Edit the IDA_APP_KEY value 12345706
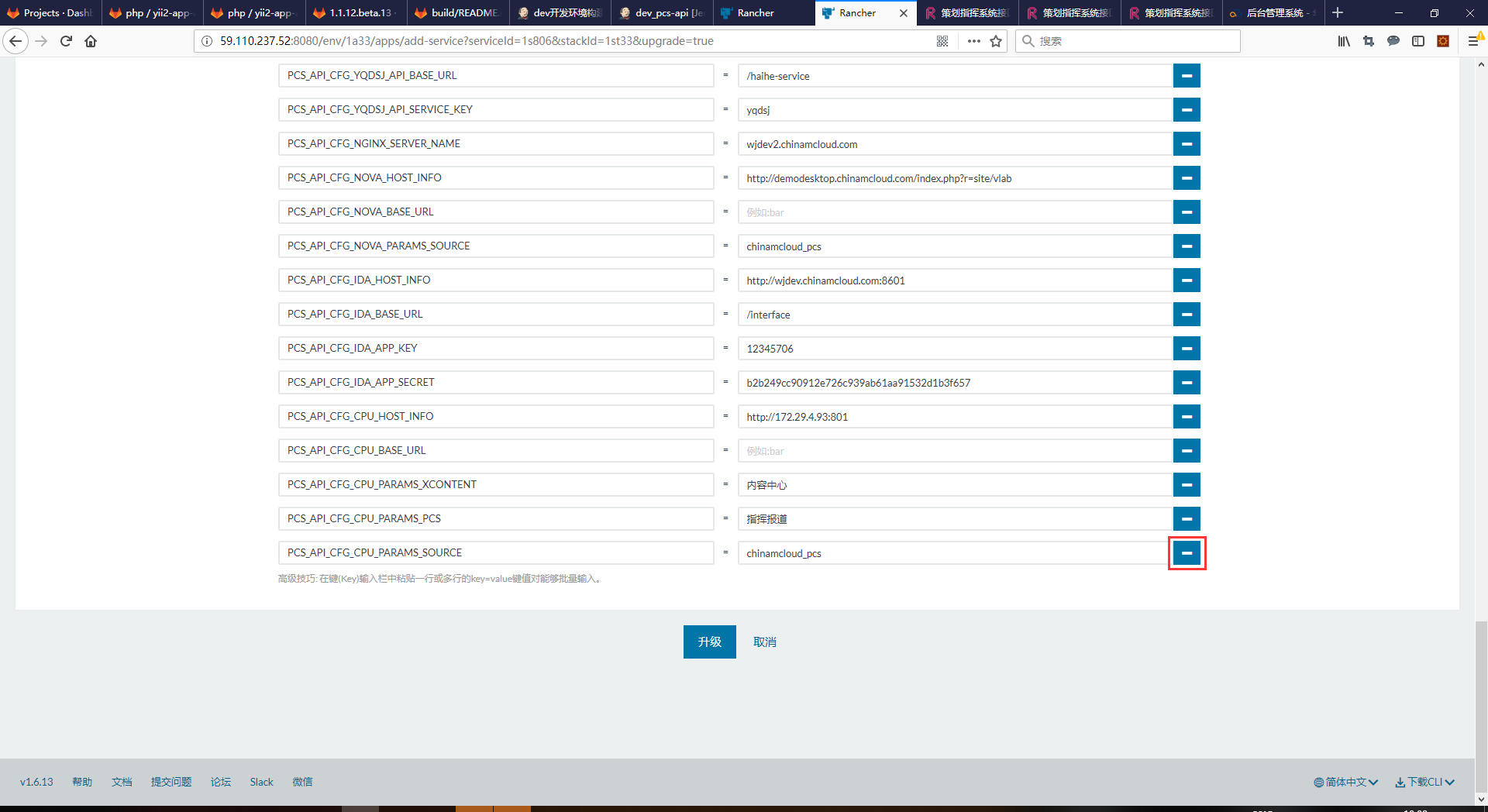Screen dimensions: 1488x812 [956, 349]
